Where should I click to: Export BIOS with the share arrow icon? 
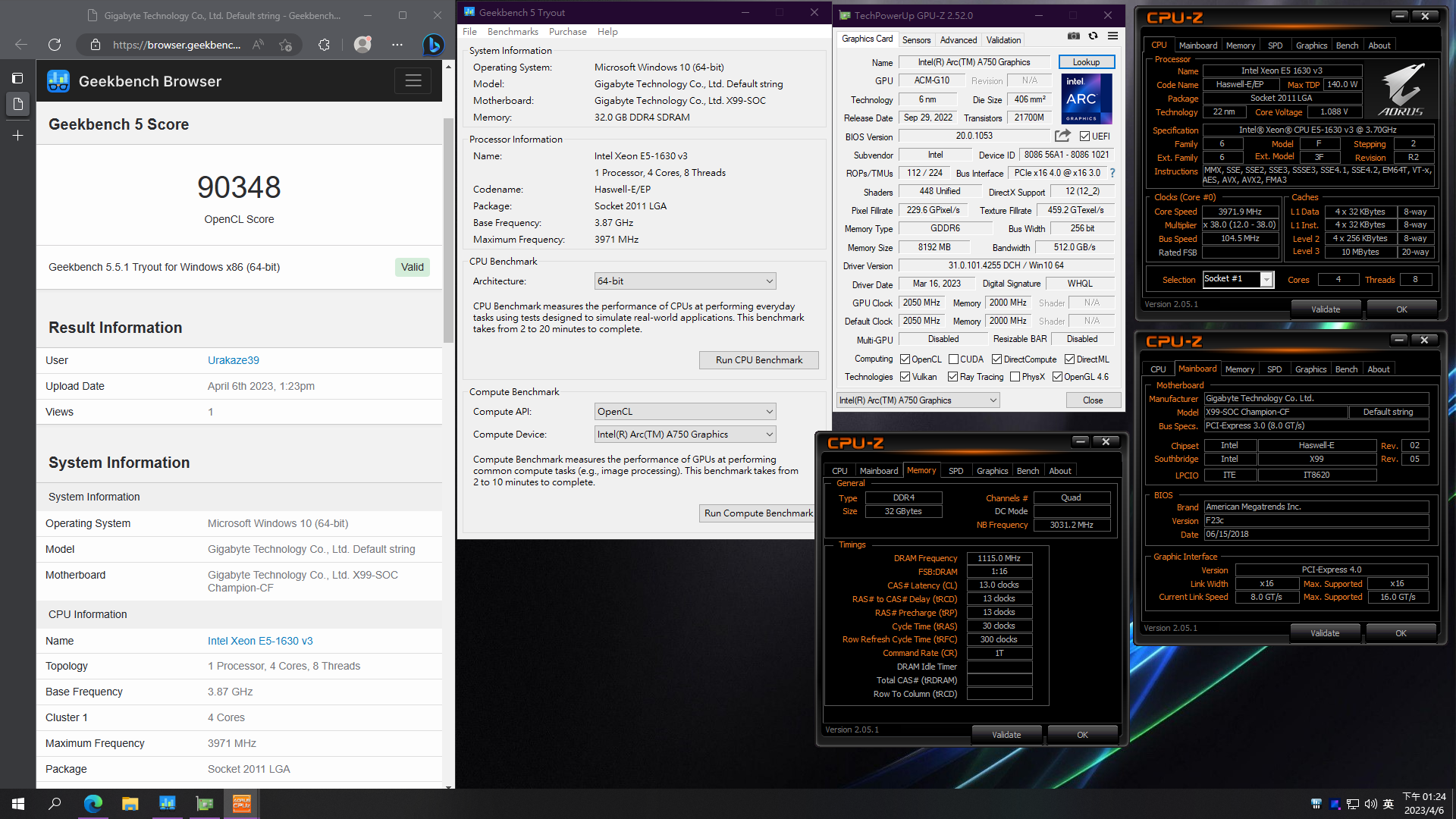click(x=1062, y=136)
